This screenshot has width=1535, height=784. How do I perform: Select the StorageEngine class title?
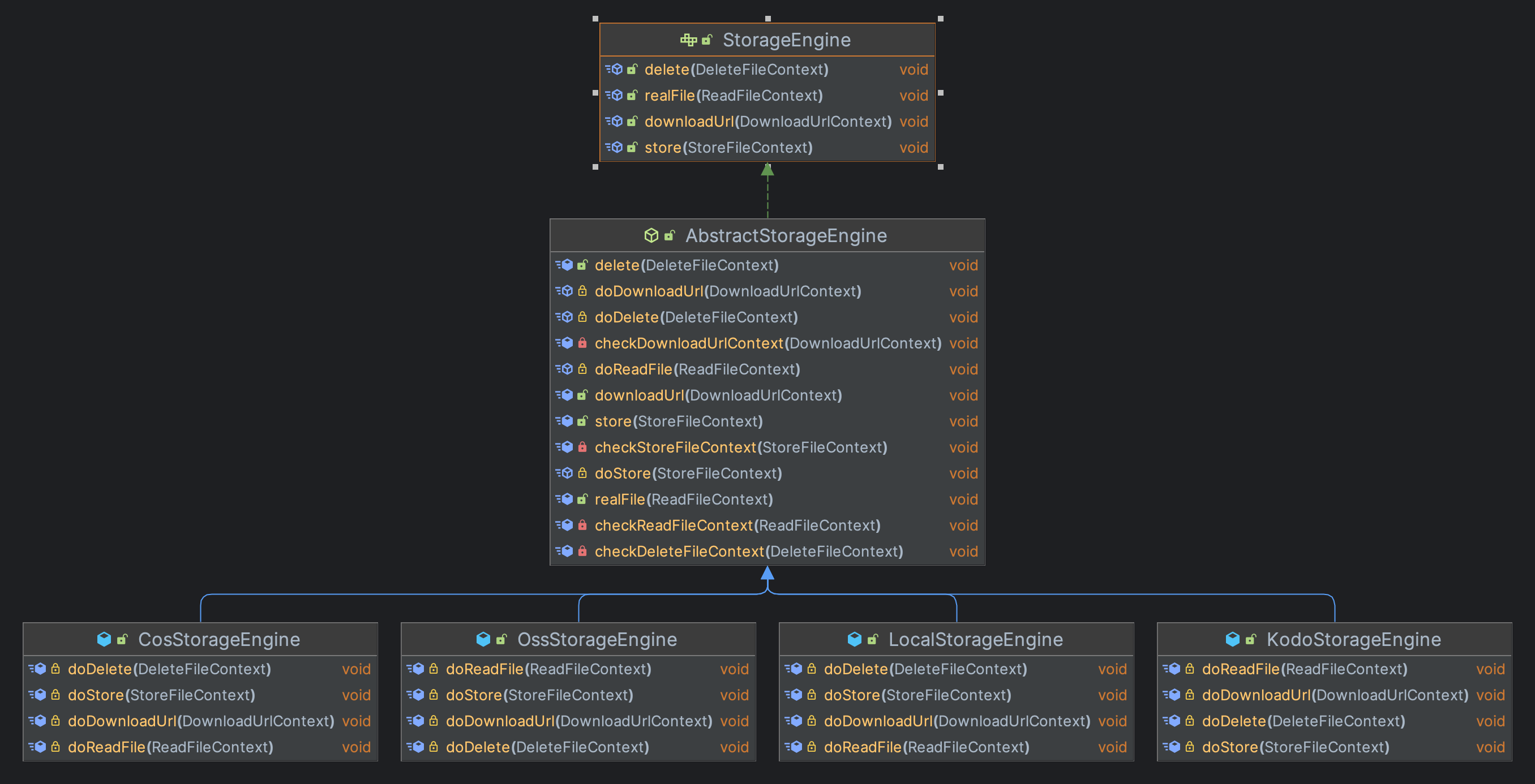click(787, 40)
